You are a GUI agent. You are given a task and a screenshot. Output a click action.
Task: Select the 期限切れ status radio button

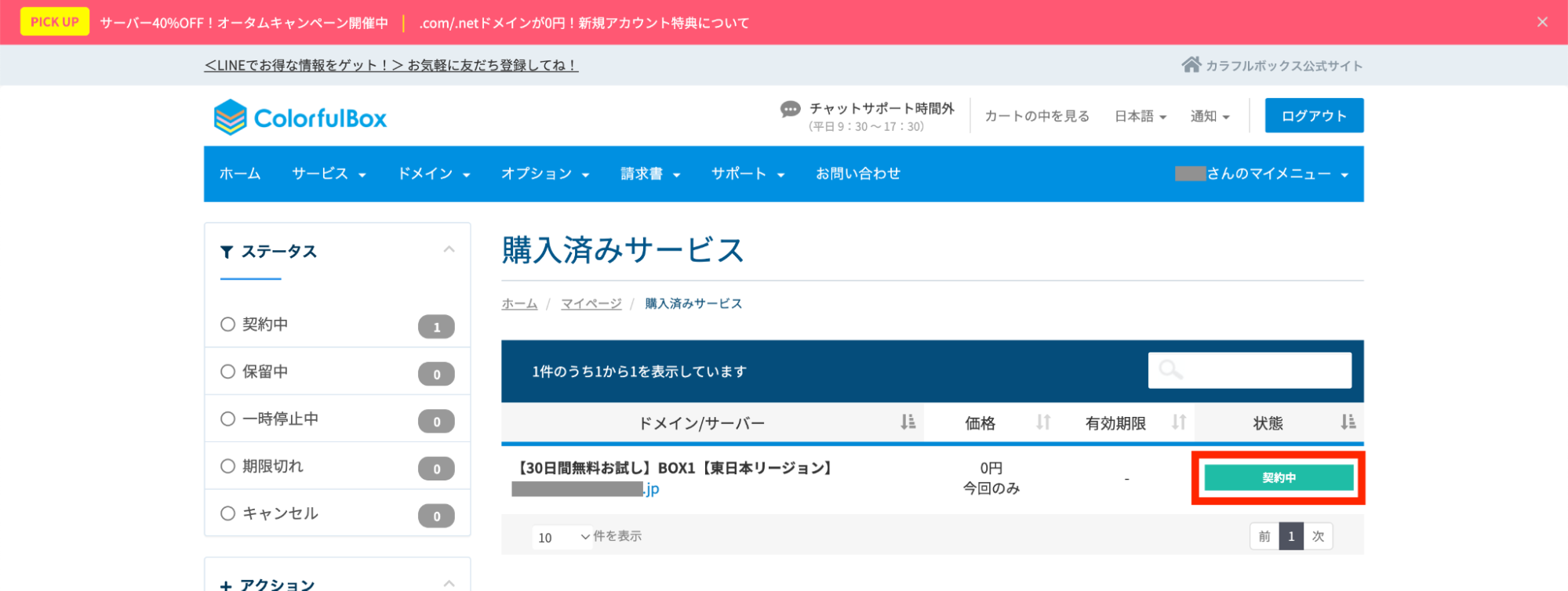coord(227,466)
